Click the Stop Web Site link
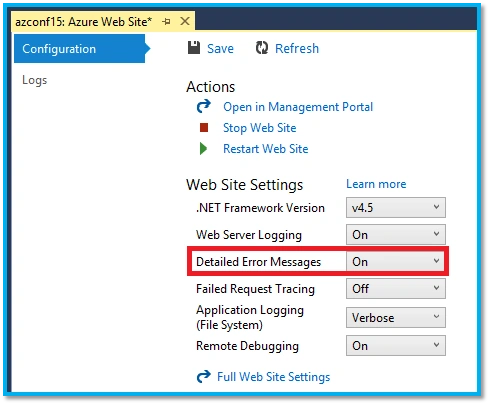The width and height of the screenshot is (490, 405). (259, 128)
